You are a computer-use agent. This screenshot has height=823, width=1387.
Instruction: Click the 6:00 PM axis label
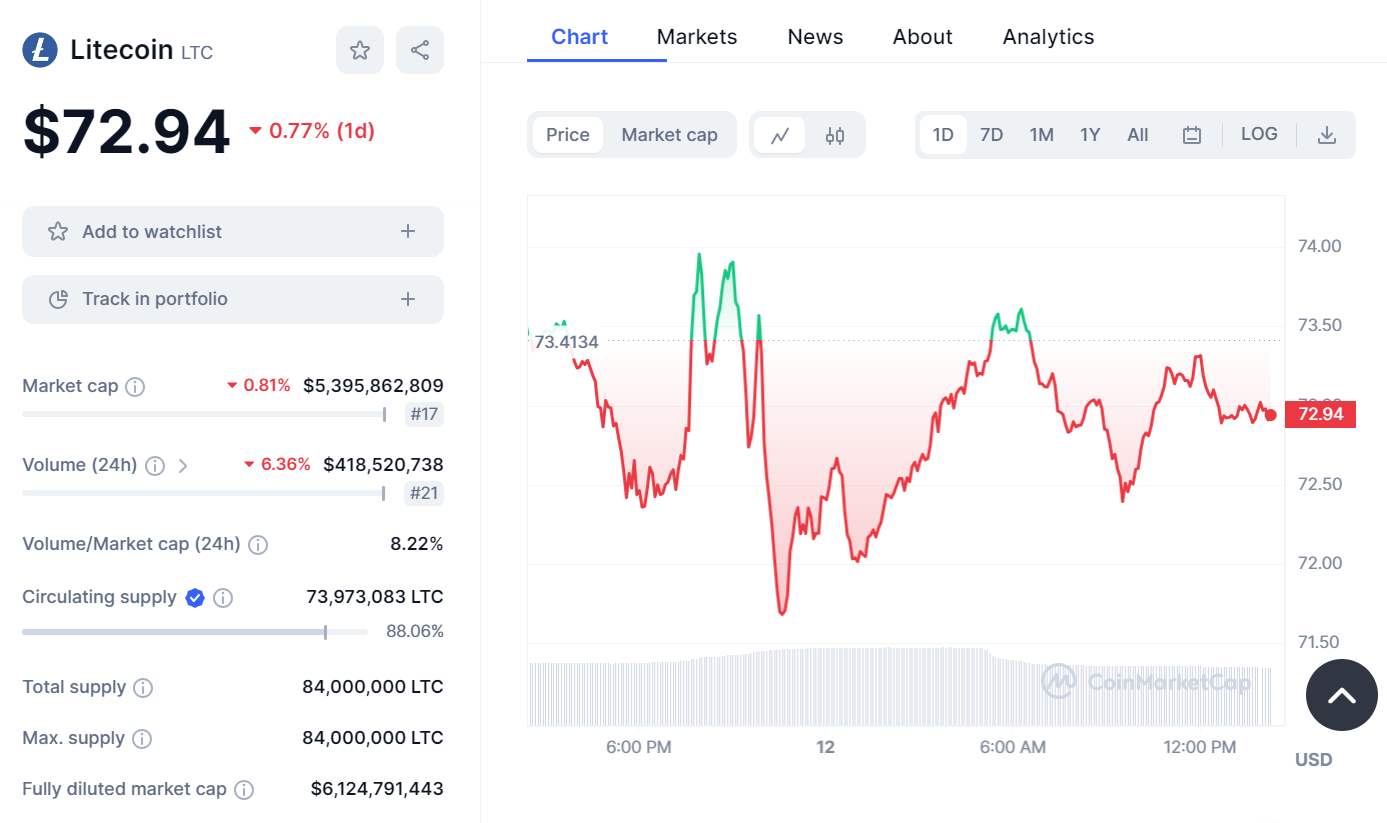(639, 747)
